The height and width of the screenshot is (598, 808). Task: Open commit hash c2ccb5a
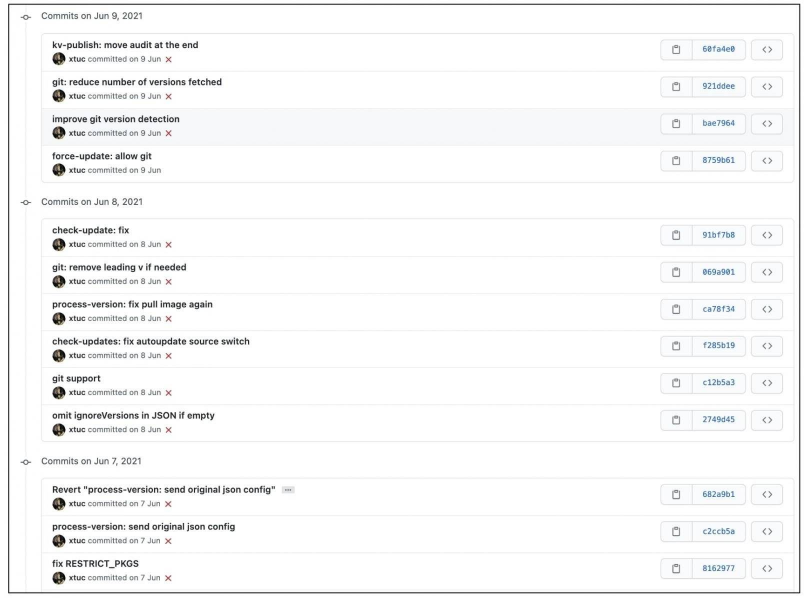718,531
